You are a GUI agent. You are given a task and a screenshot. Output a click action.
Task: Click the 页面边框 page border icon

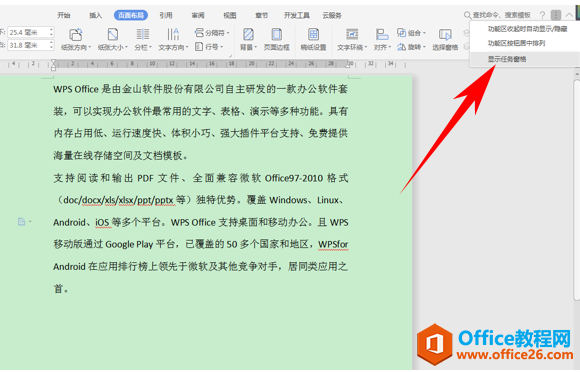(276, 34)
